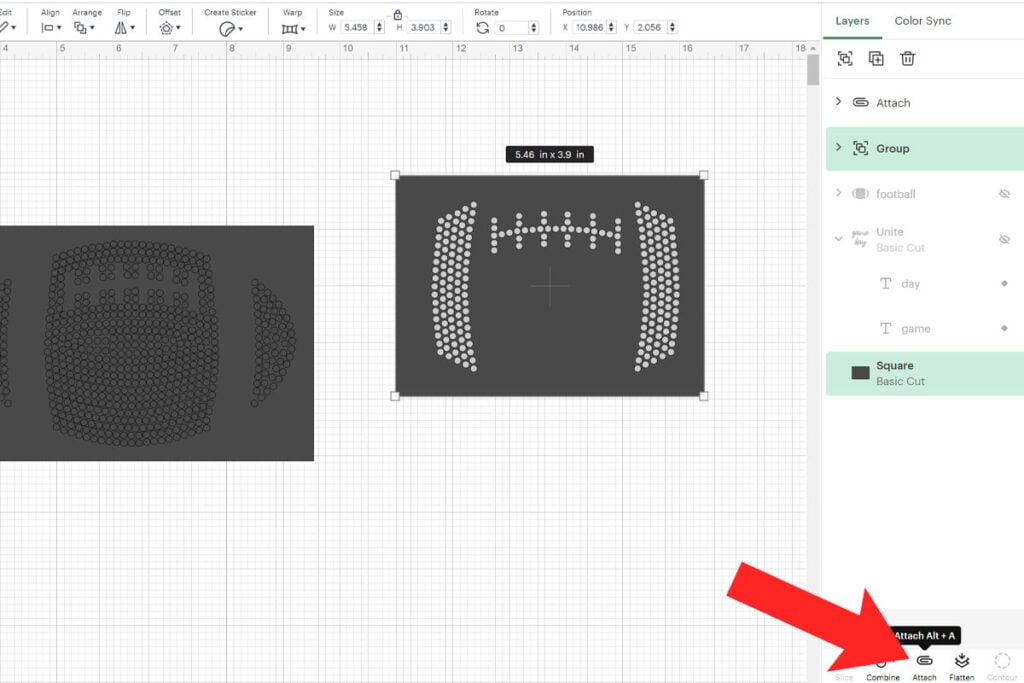Screen dimensions: 1024x683
Task: Click the Square layer's dark color swatch
Action: coord(860,373)
